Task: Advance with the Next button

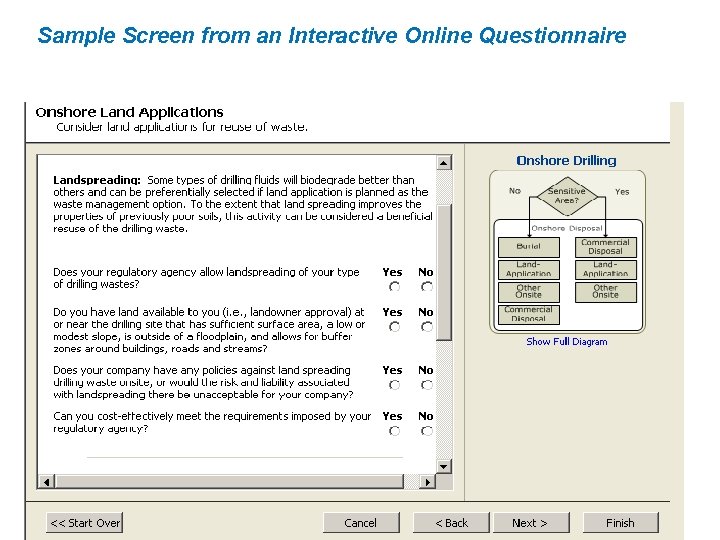Action: [x=530, y=523]
